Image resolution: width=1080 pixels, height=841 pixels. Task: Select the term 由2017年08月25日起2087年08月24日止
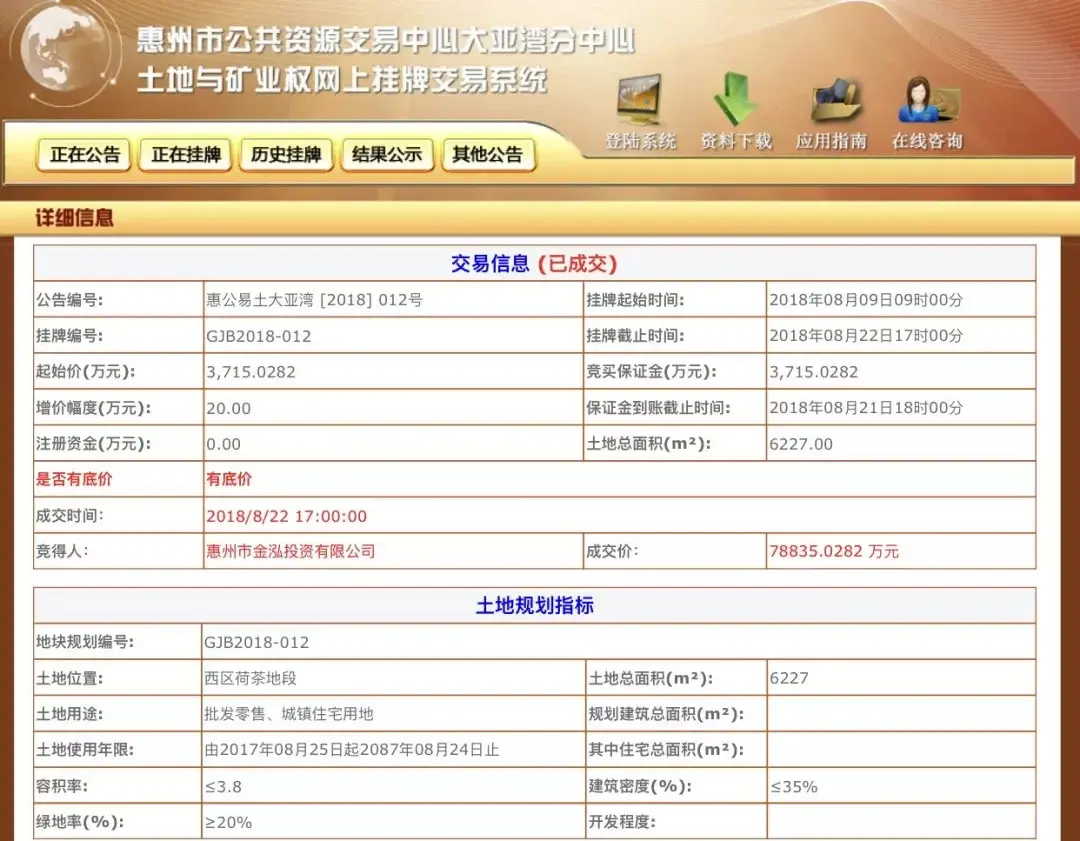coord(351,750)
